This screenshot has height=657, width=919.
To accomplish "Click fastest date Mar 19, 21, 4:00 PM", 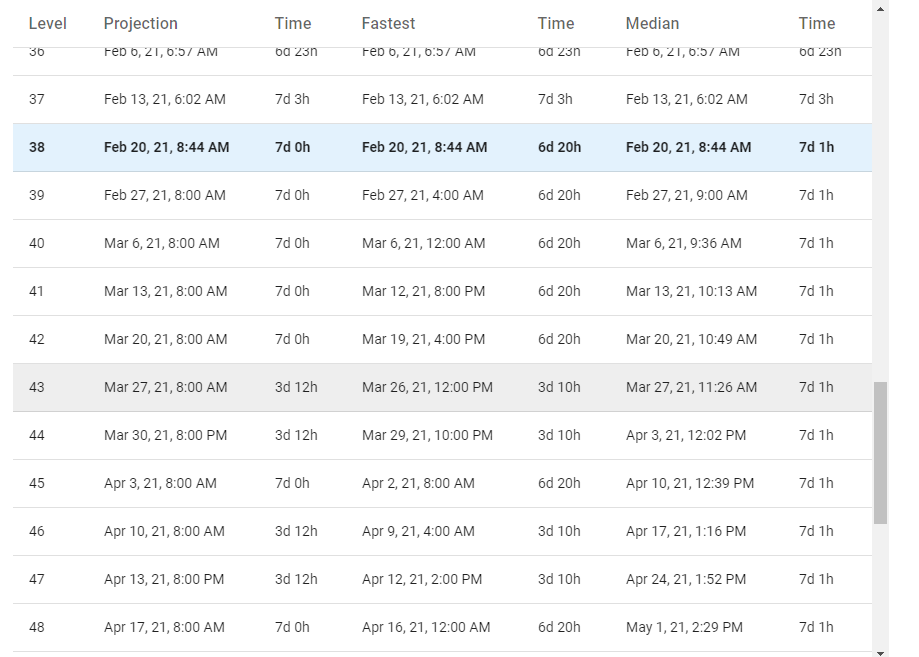I will click(x=423, y=339).
